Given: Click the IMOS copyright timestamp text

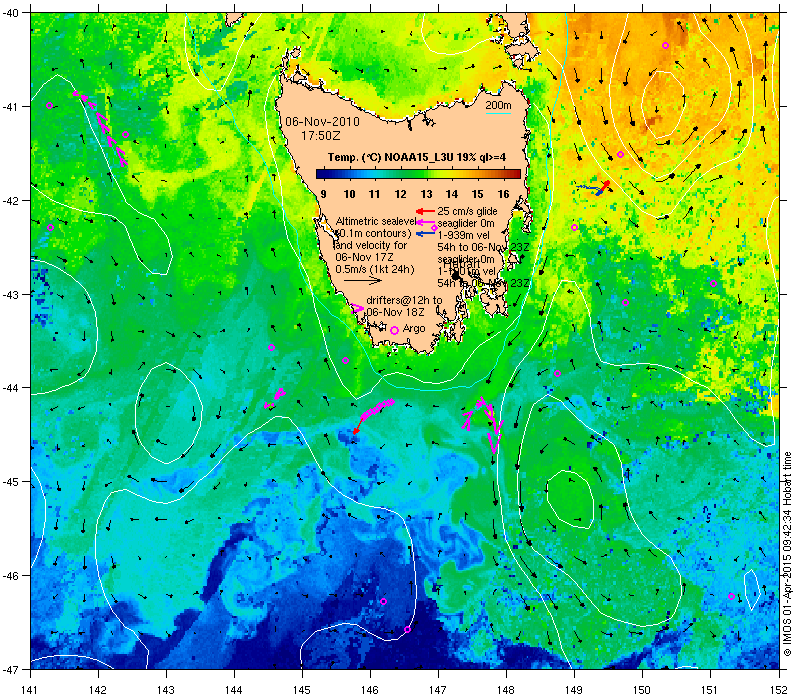Looking at the screenshot, I should point(787,555).
